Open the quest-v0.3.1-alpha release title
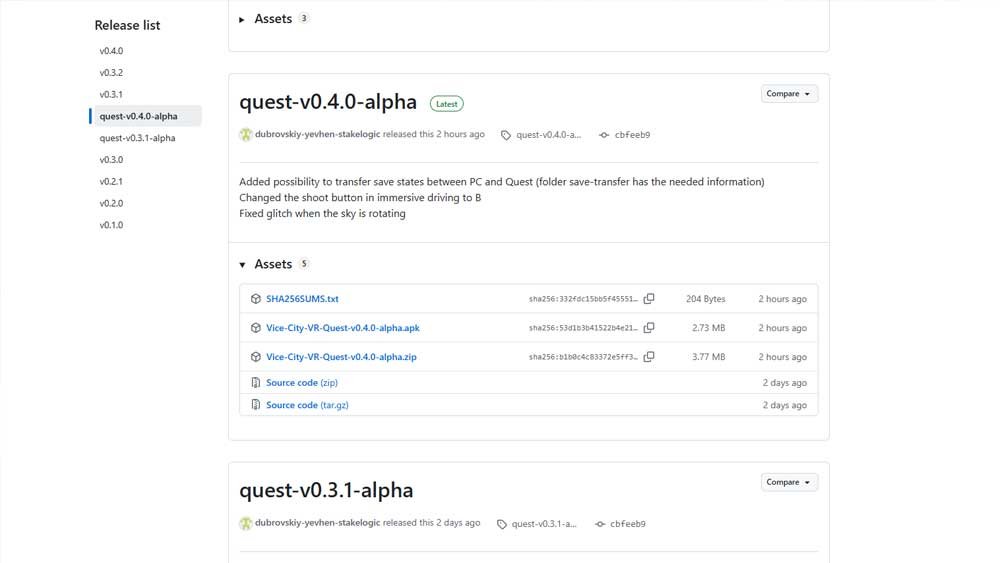Viewport: 1000px width, 563px height. coord(326,490)
